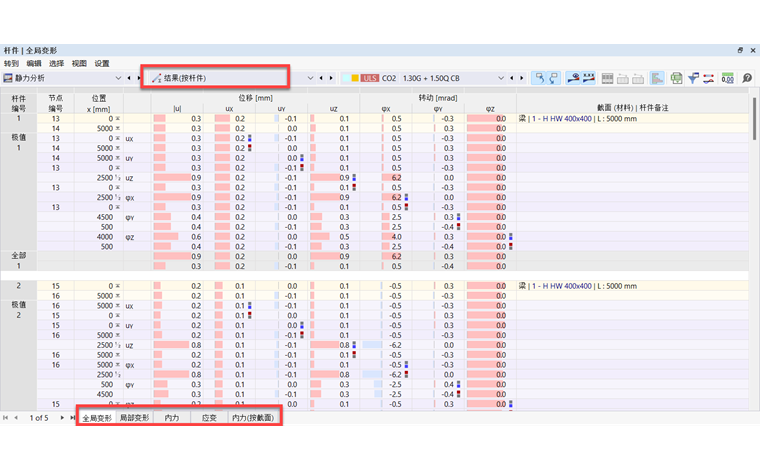Click the φx value 4.0 in member 1 φz row
Image resolution: width=760 pixels, height=470 pixels.
tap(396, 237)
